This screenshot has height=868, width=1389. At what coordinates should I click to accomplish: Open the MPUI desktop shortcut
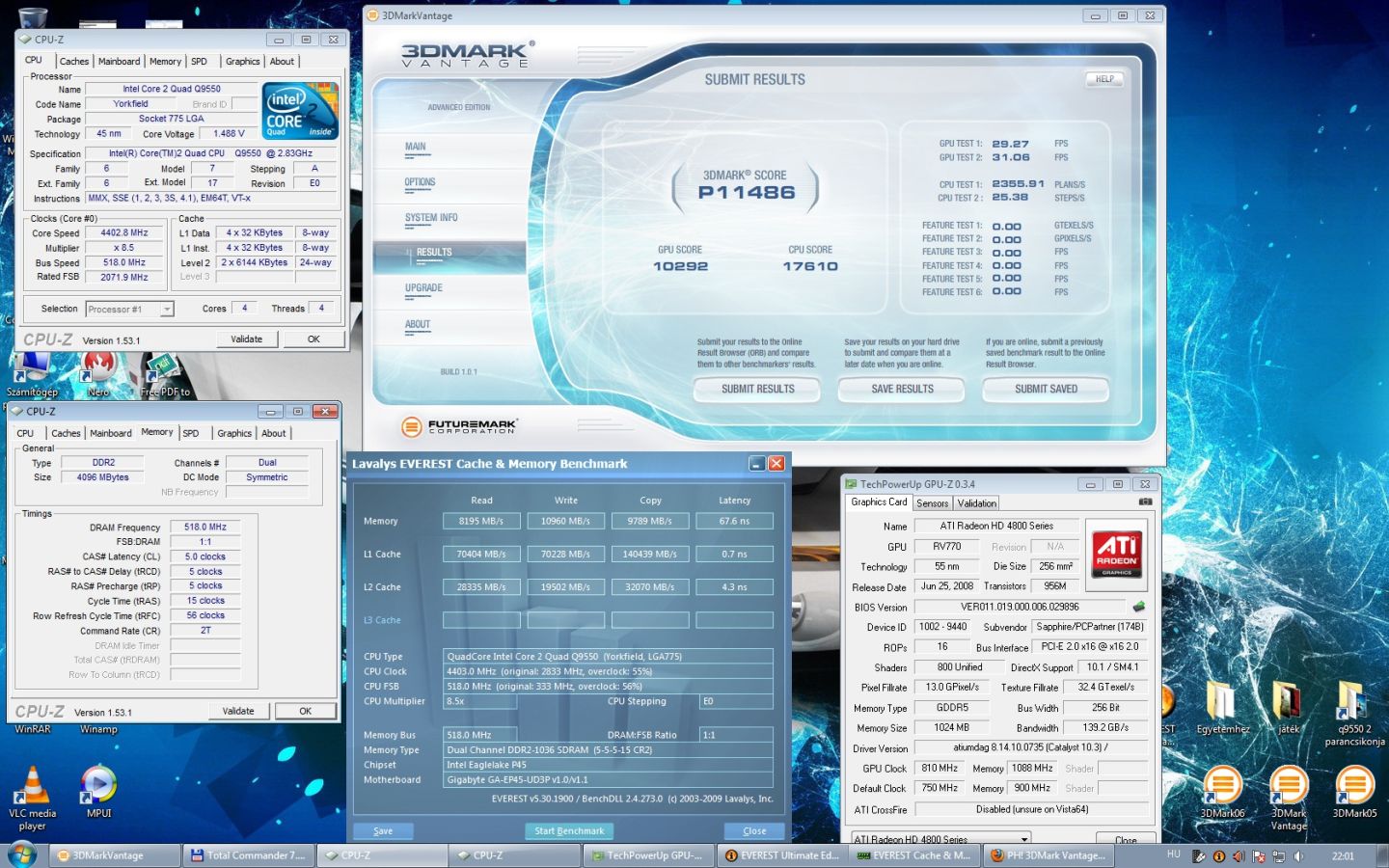pos(98,791)
